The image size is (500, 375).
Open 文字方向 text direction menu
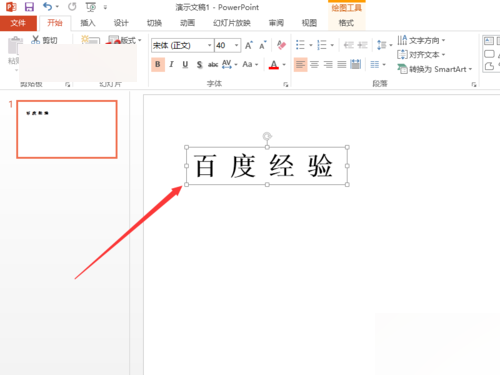point(422,40)
